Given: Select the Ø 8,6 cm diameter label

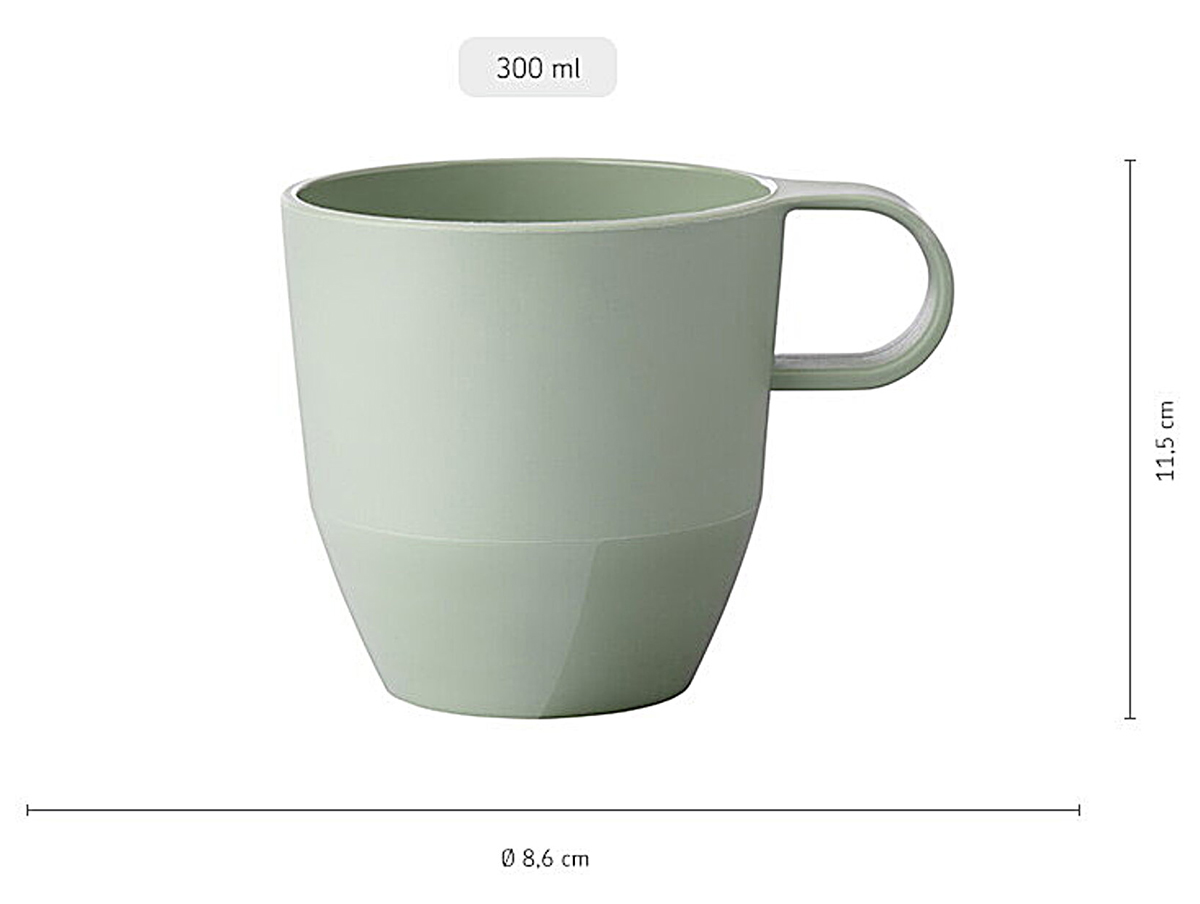Looking at the screenshot, I should [545, 858].
